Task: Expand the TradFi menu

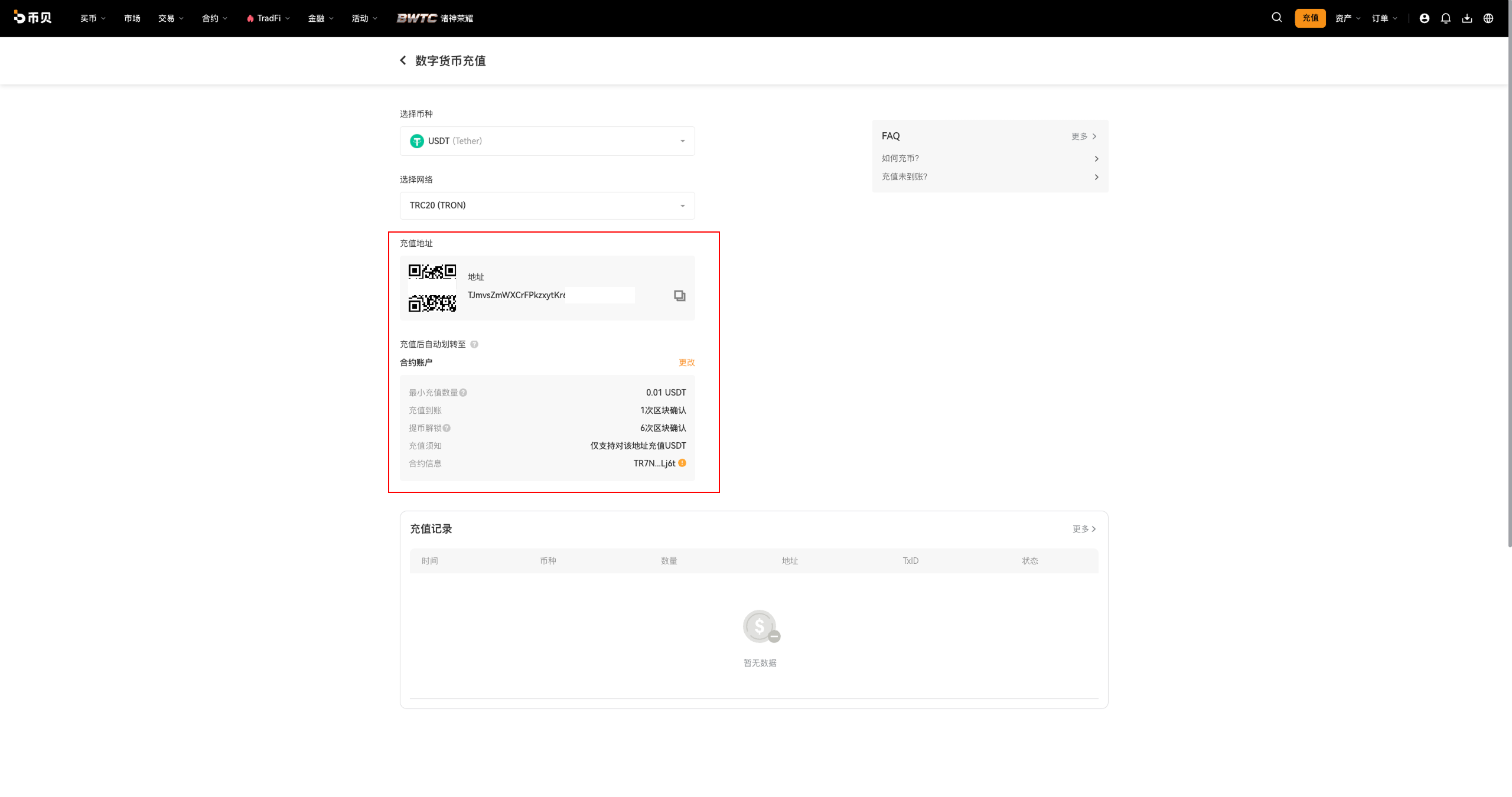Action: [268, 18]
